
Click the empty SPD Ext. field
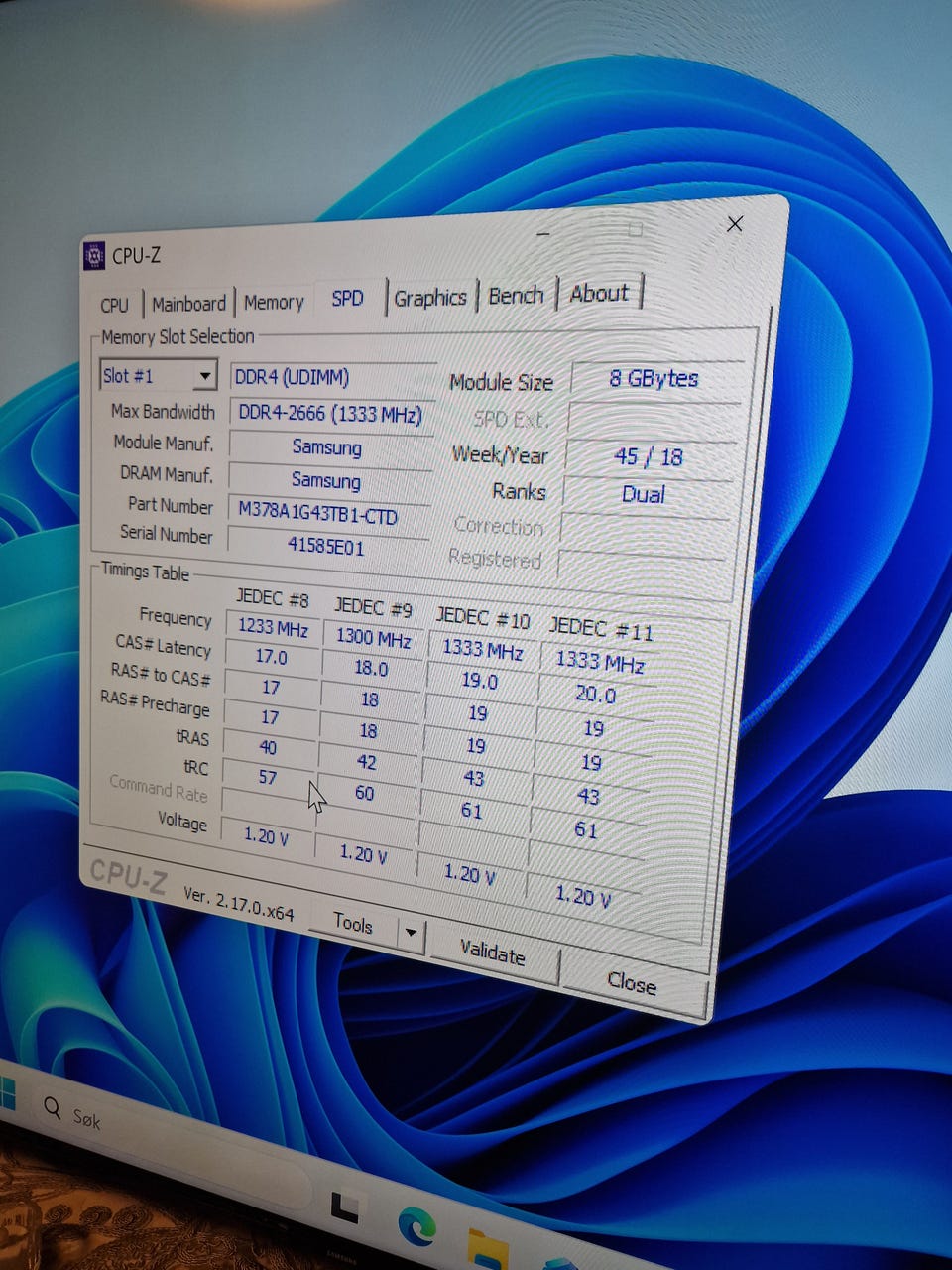(654, 419)
